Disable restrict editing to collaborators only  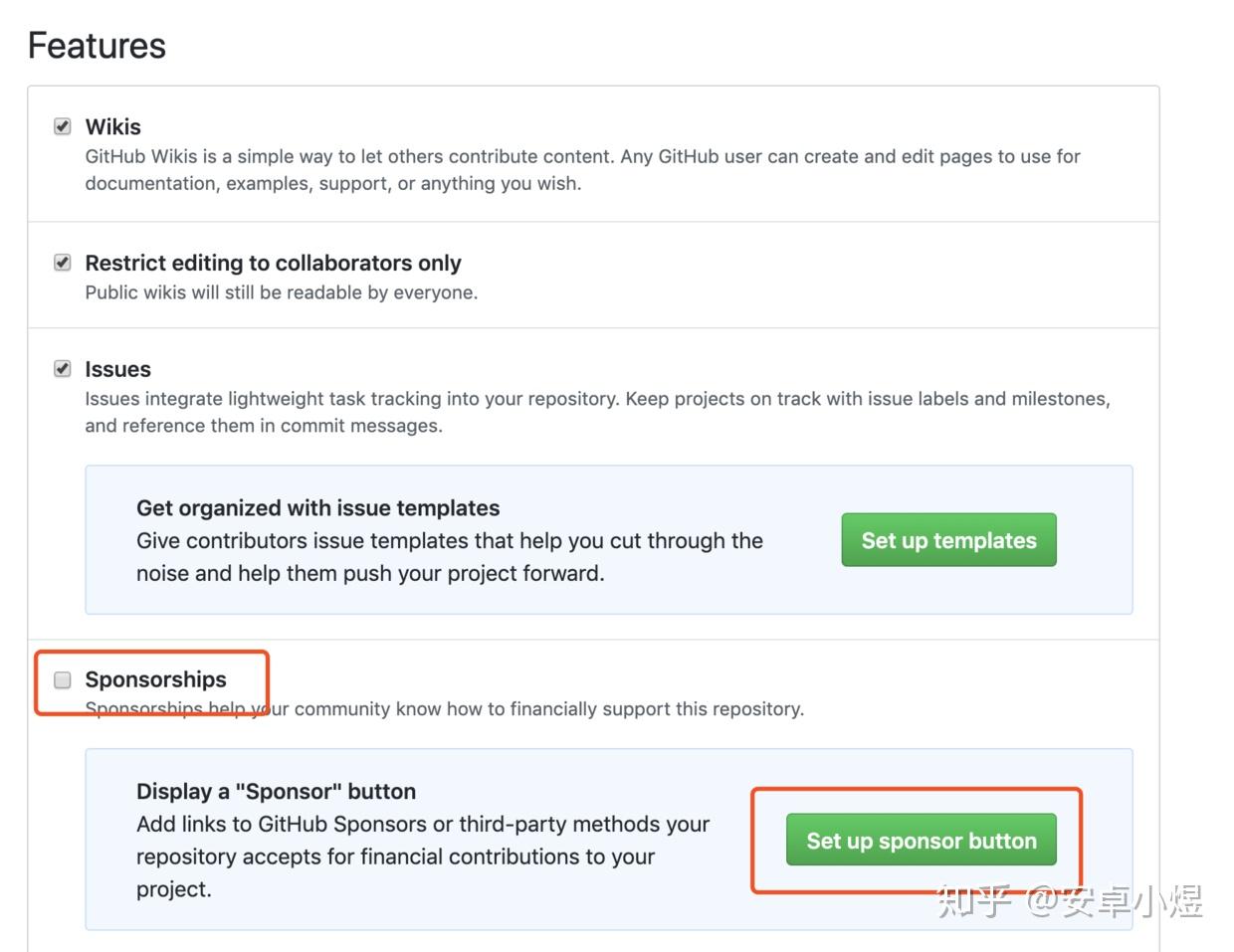(x=62, y=262)
